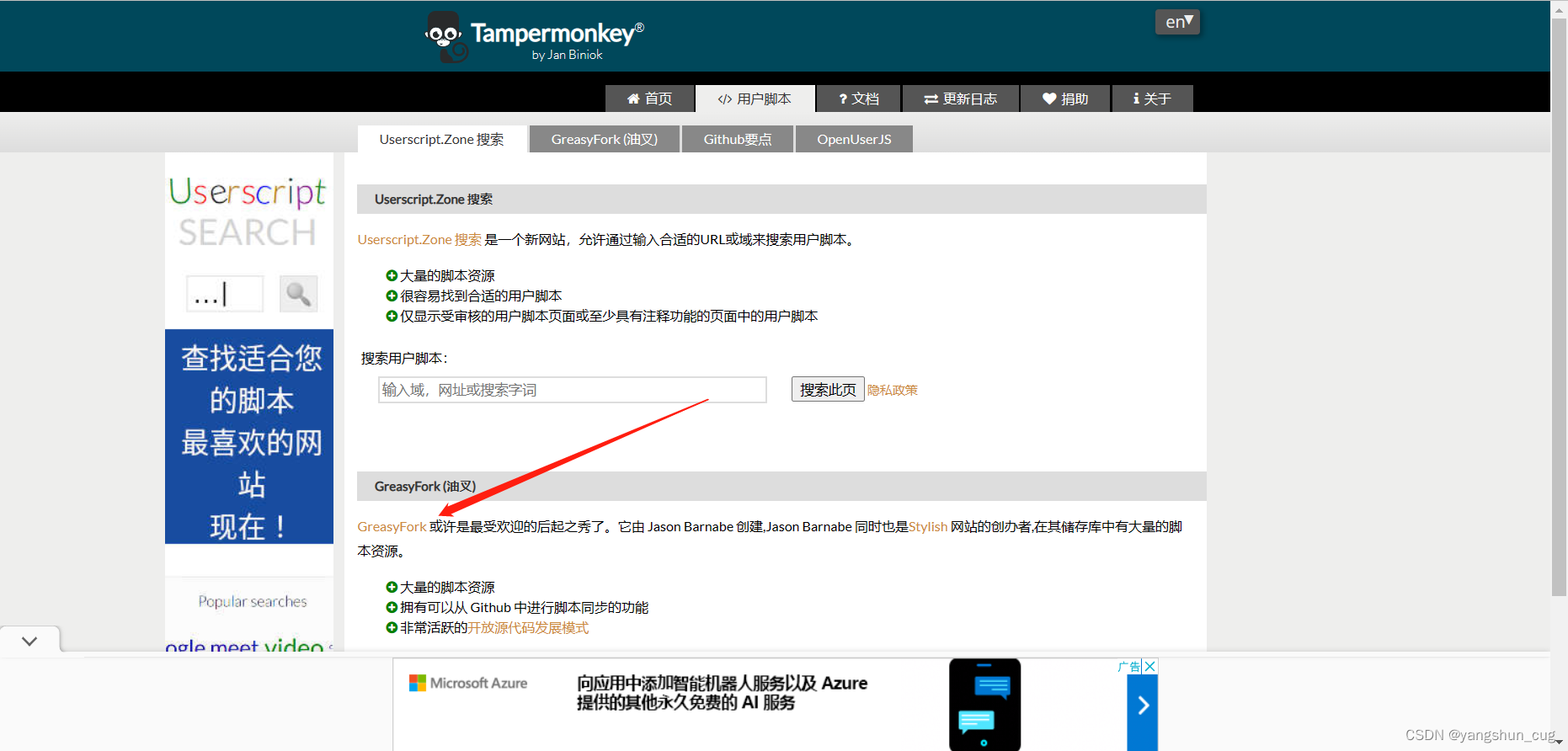Click the Userscript SEARCH logo
This screenshot has width=1568, height=751.
click(248, 212)
